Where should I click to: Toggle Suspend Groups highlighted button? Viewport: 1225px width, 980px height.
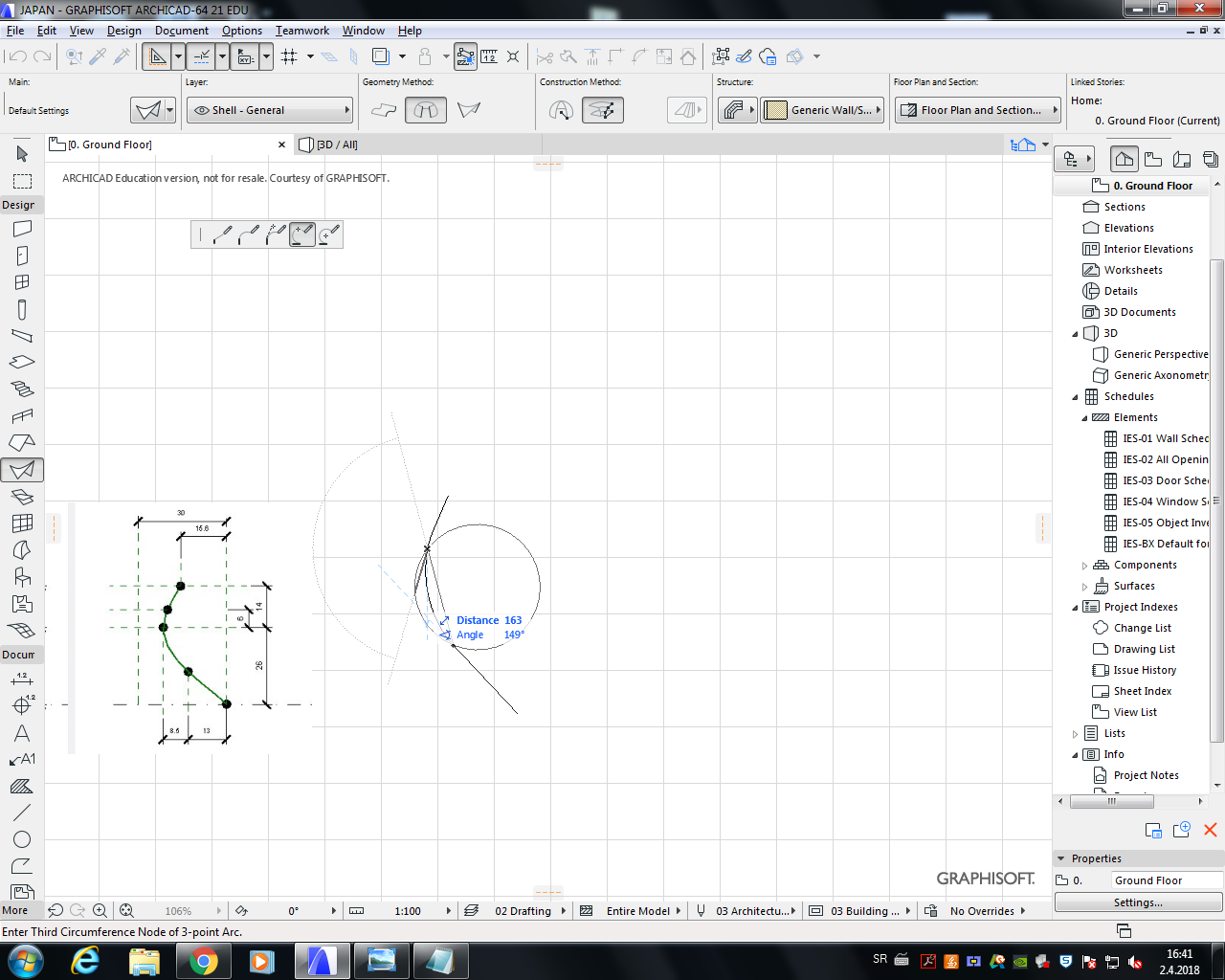(466, 56)
